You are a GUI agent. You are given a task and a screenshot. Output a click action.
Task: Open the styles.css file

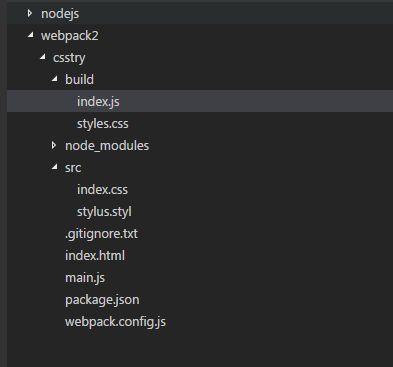(x=103, y=124)
